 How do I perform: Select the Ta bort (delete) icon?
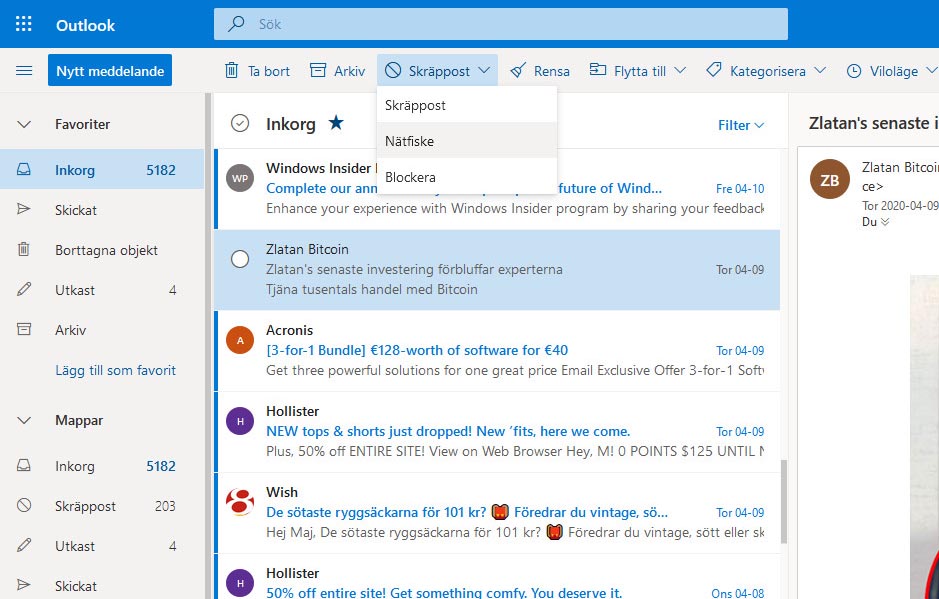pos(232,71)
